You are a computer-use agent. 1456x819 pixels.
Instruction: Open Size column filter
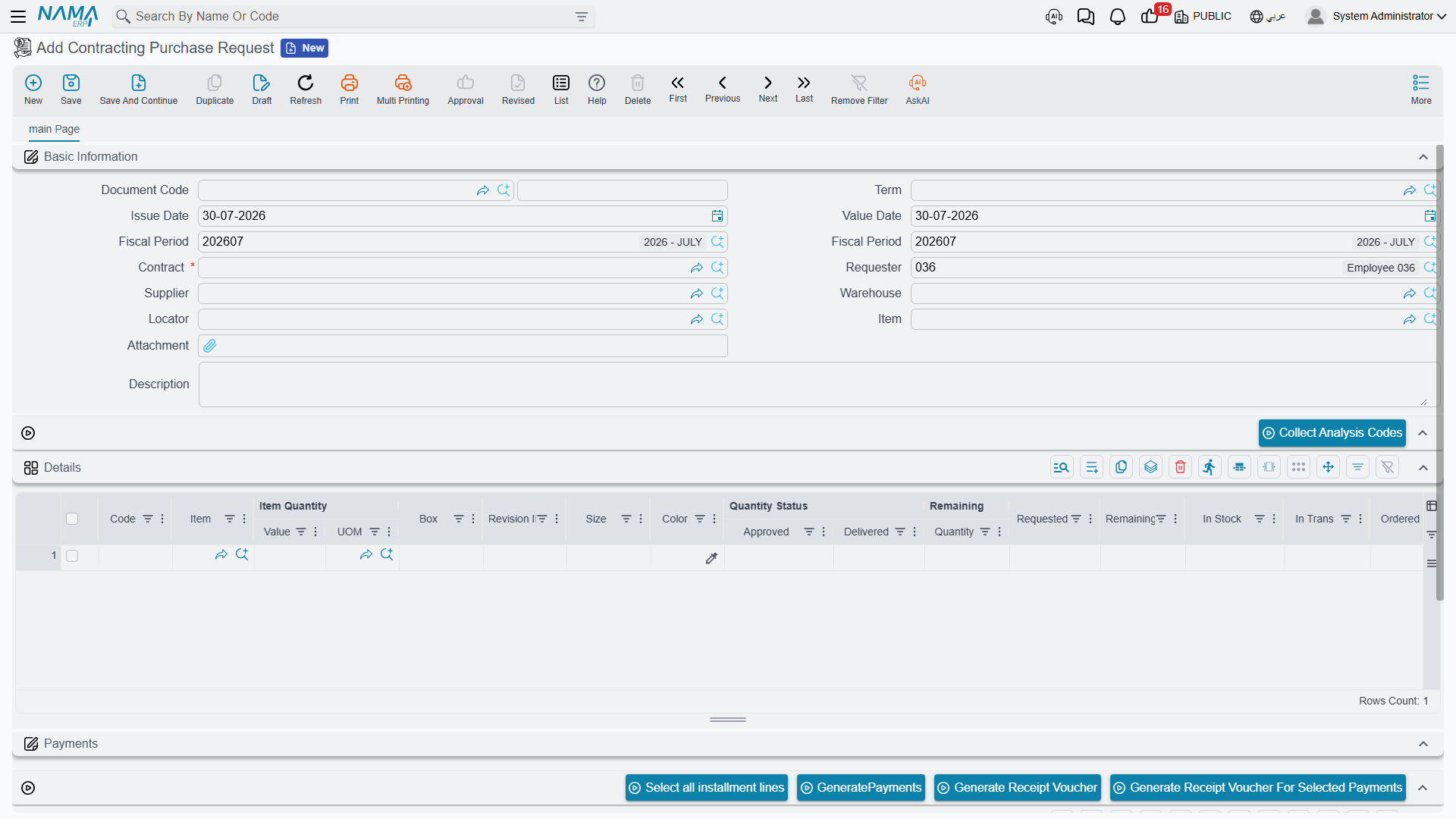626,519
